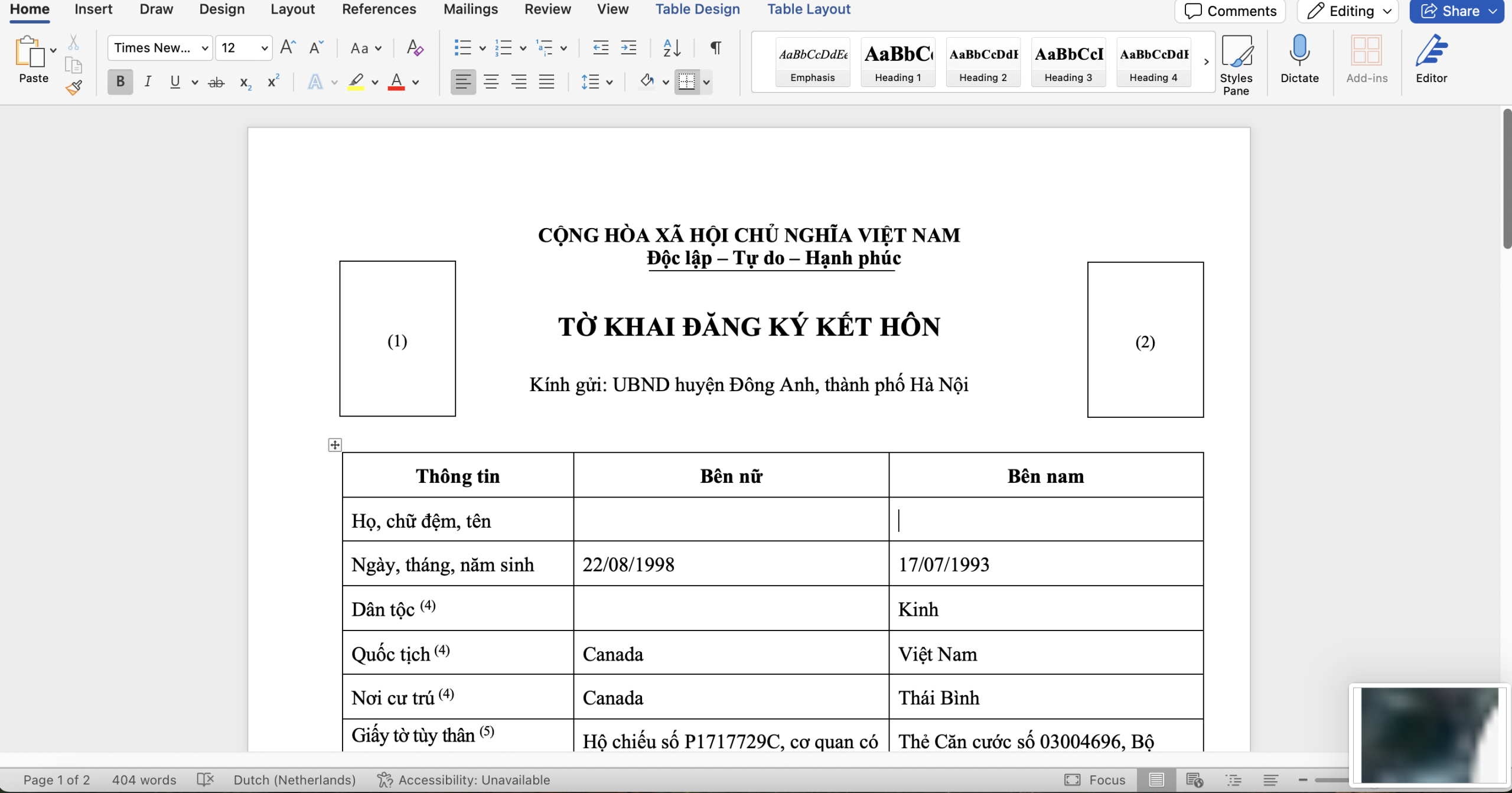Viewport: 1512px width, 793px height.
Task: Click the bulleted list icon
Action: [462, 47]
